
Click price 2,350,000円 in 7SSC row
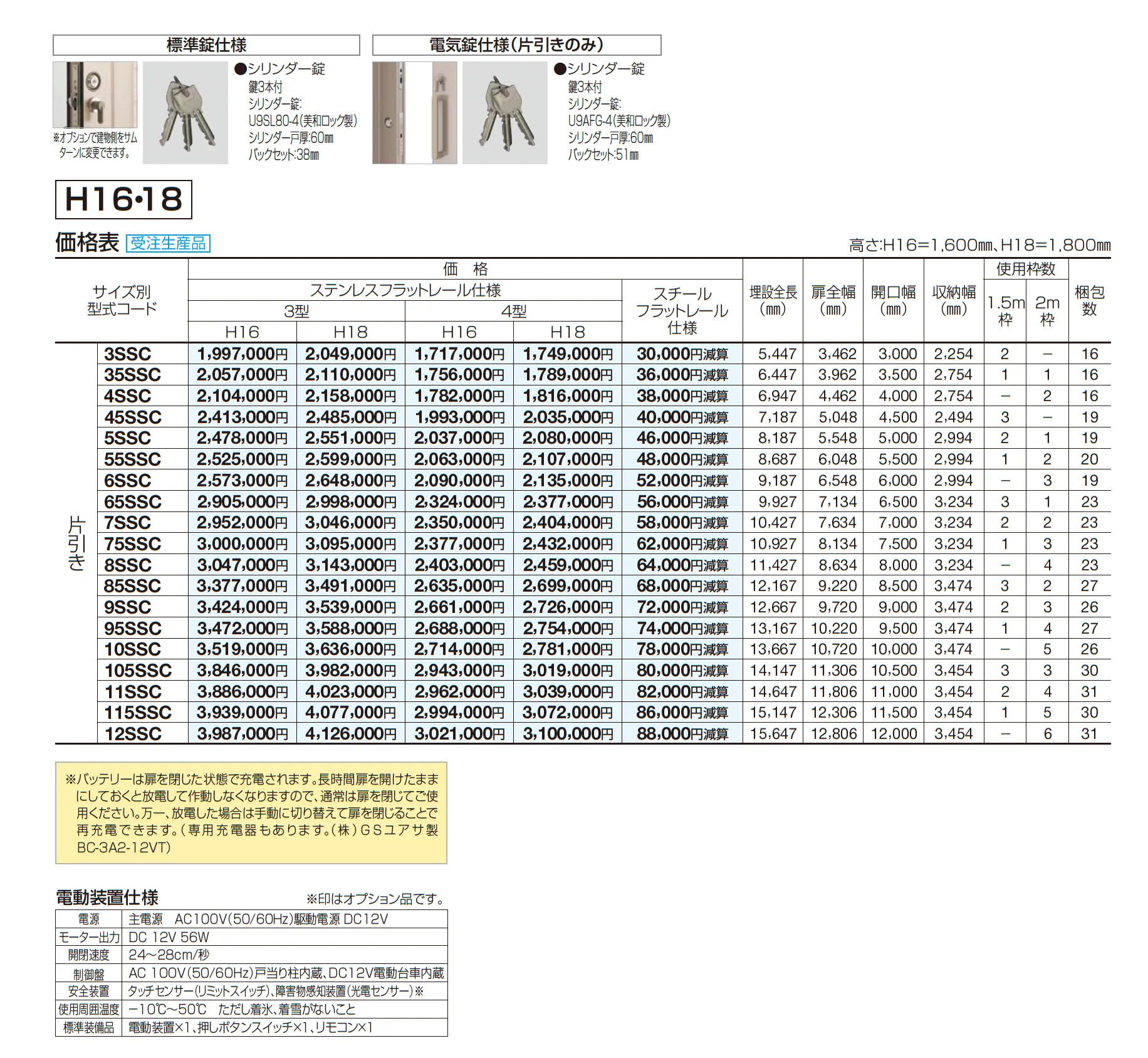(459, 523)
